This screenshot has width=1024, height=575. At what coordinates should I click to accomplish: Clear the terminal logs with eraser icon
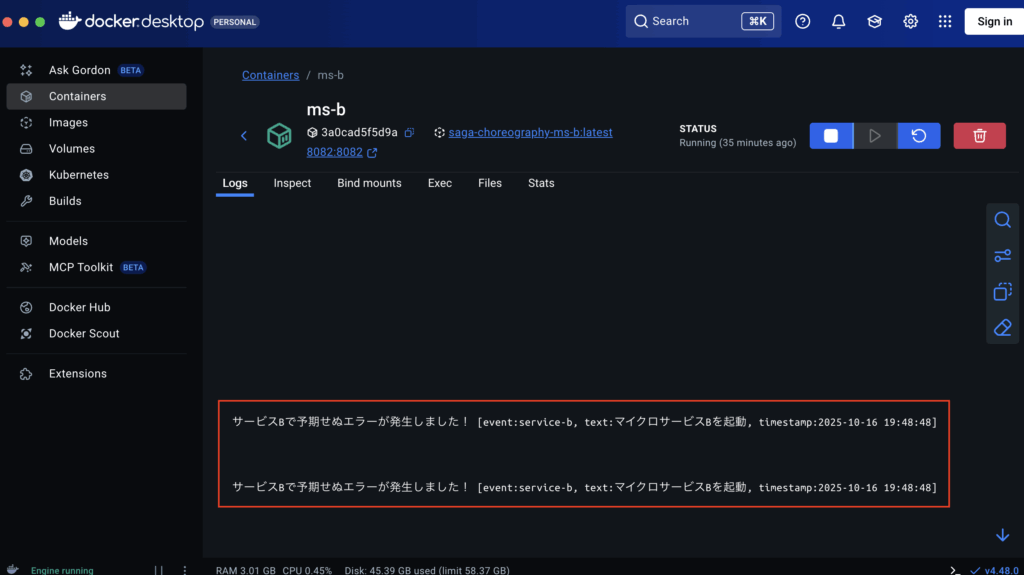(x=1002, y=328)
